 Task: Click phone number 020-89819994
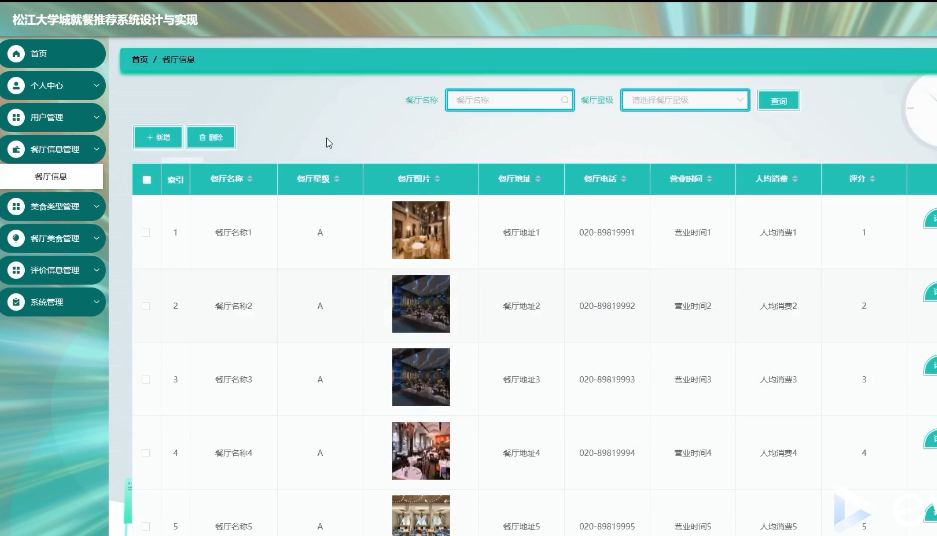(x=607, y=453)
